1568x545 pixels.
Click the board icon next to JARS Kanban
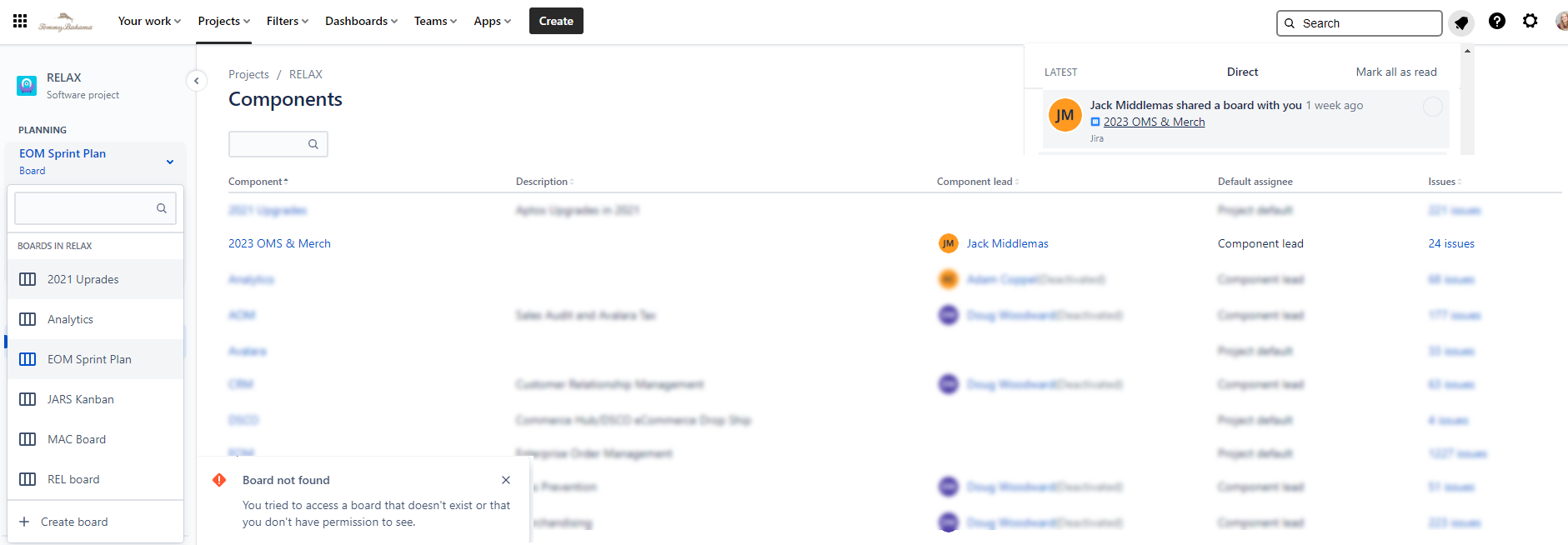click(28, 399)
